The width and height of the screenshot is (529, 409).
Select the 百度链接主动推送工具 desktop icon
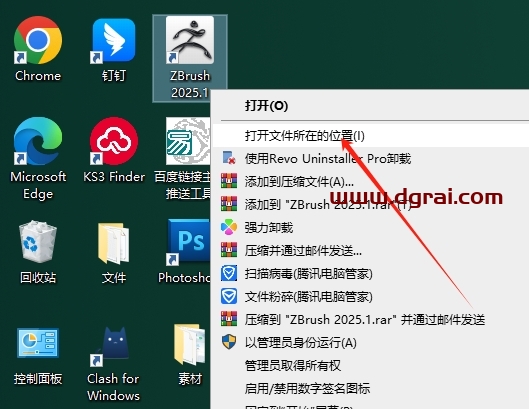tap(184, 159)
